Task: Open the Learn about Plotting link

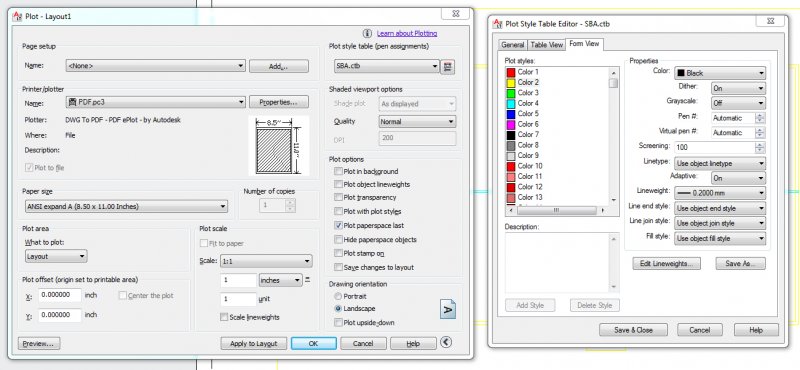Action: (x=407, y=33)
